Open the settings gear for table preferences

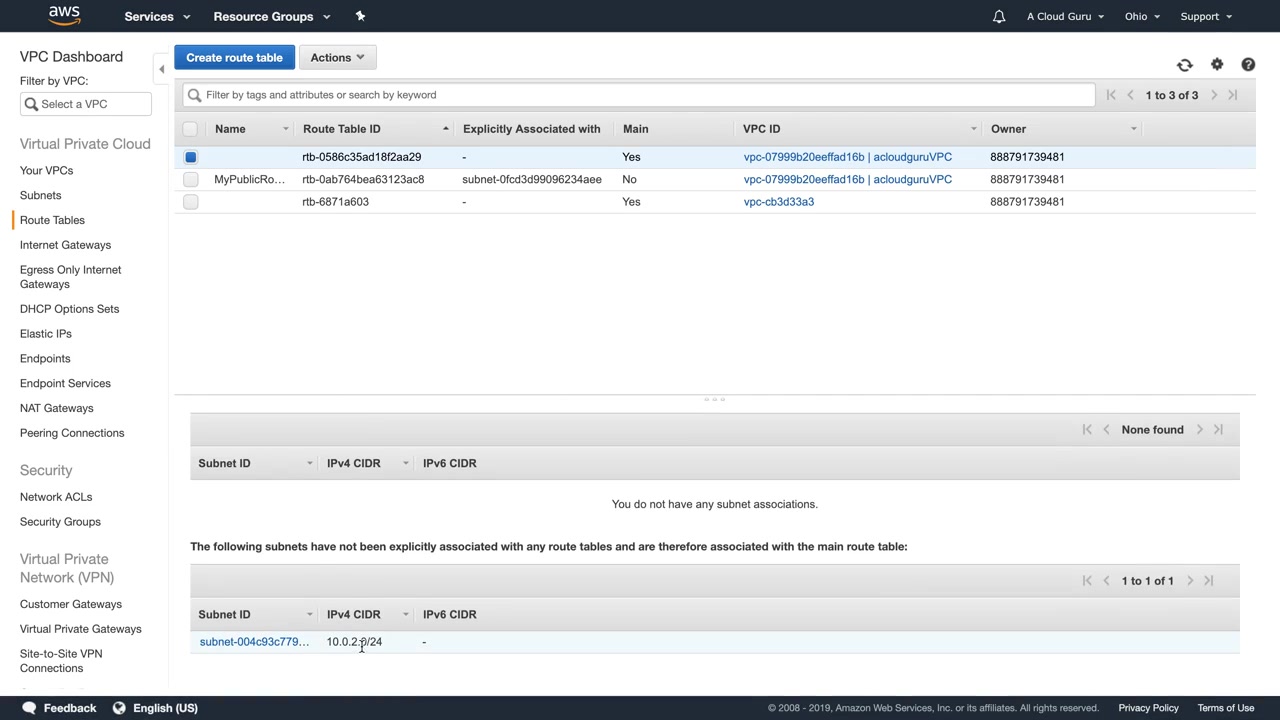(x=1217, y=65)
